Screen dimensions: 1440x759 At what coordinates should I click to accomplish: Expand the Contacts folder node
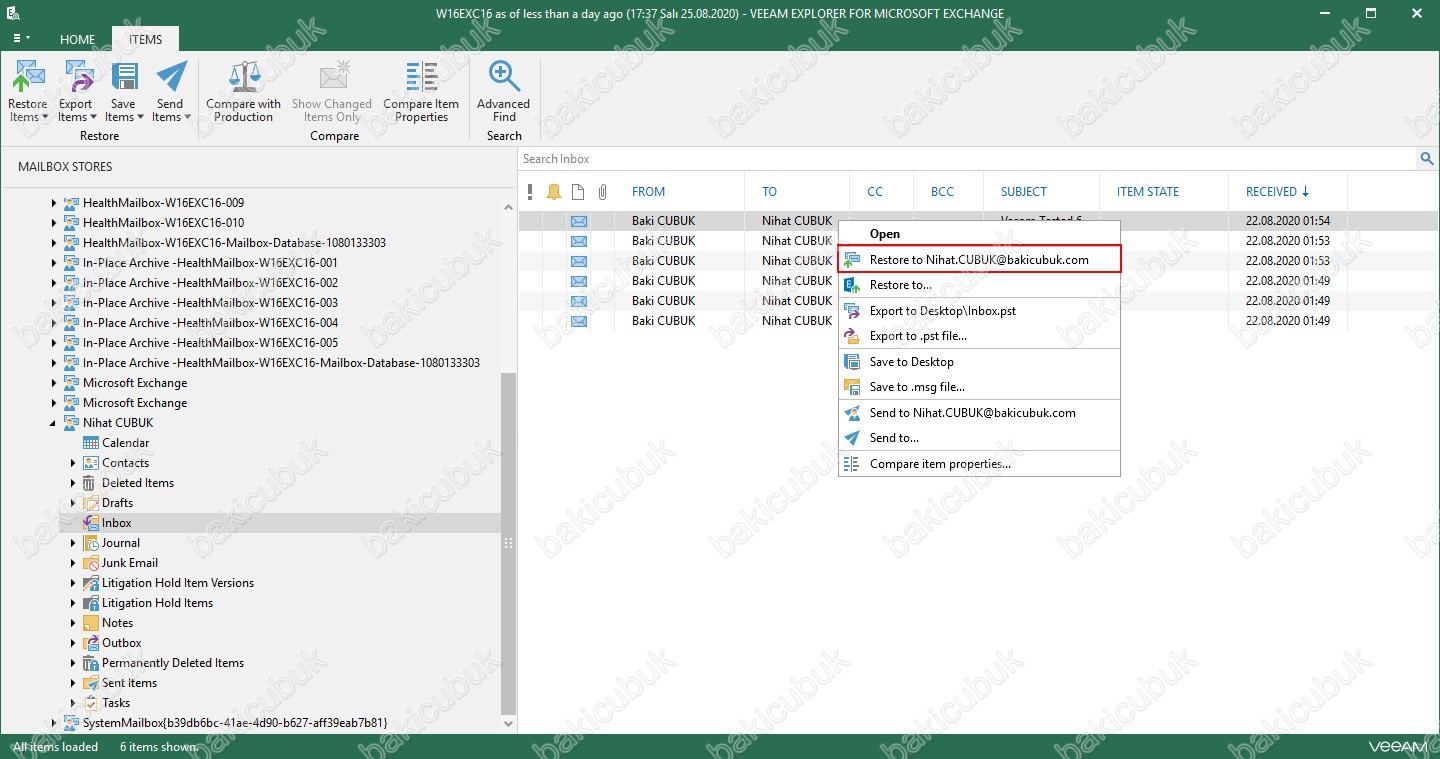[73, 463]
